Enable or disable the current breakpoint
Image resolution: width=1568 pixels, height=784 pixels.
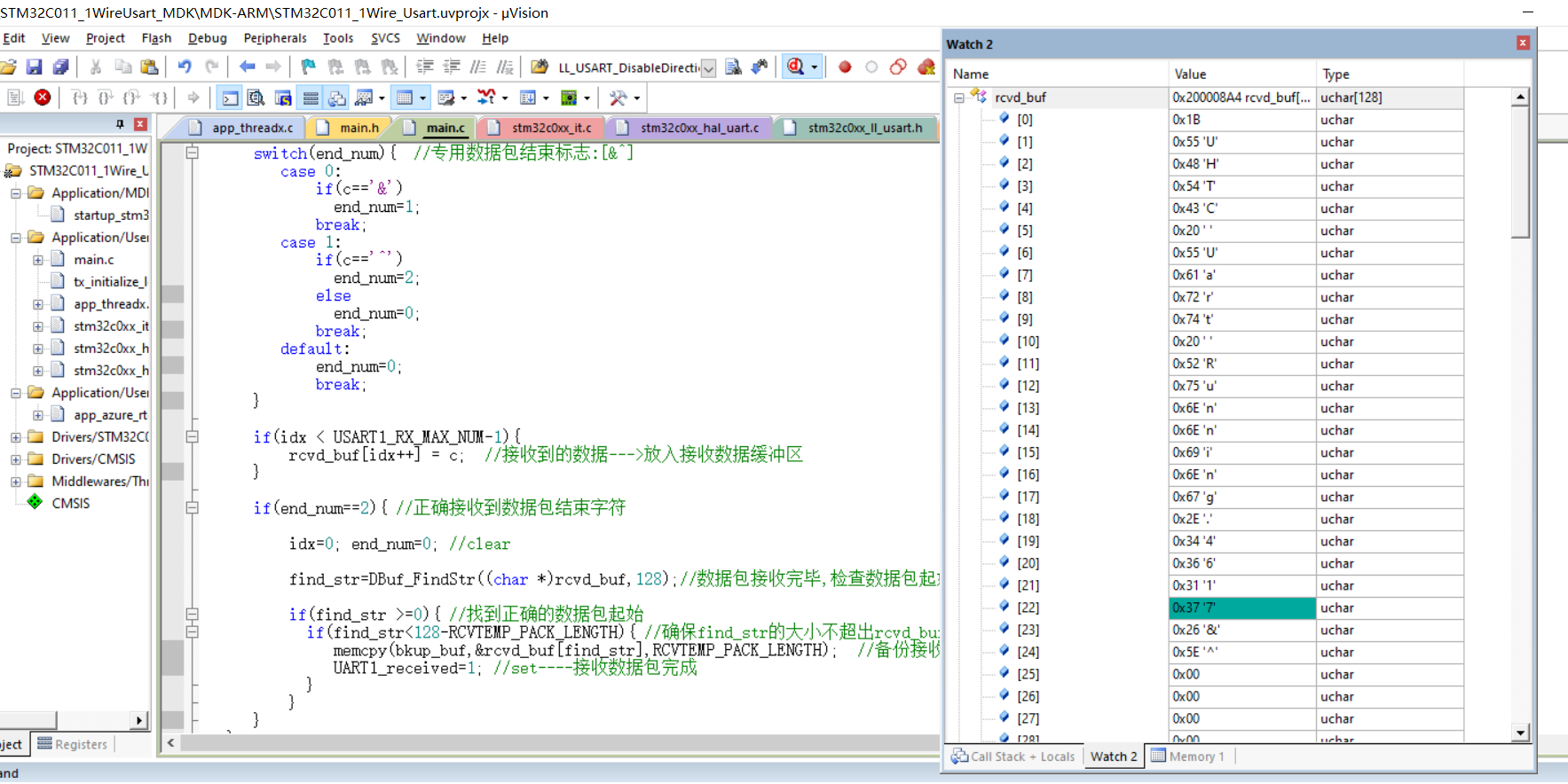871,67
